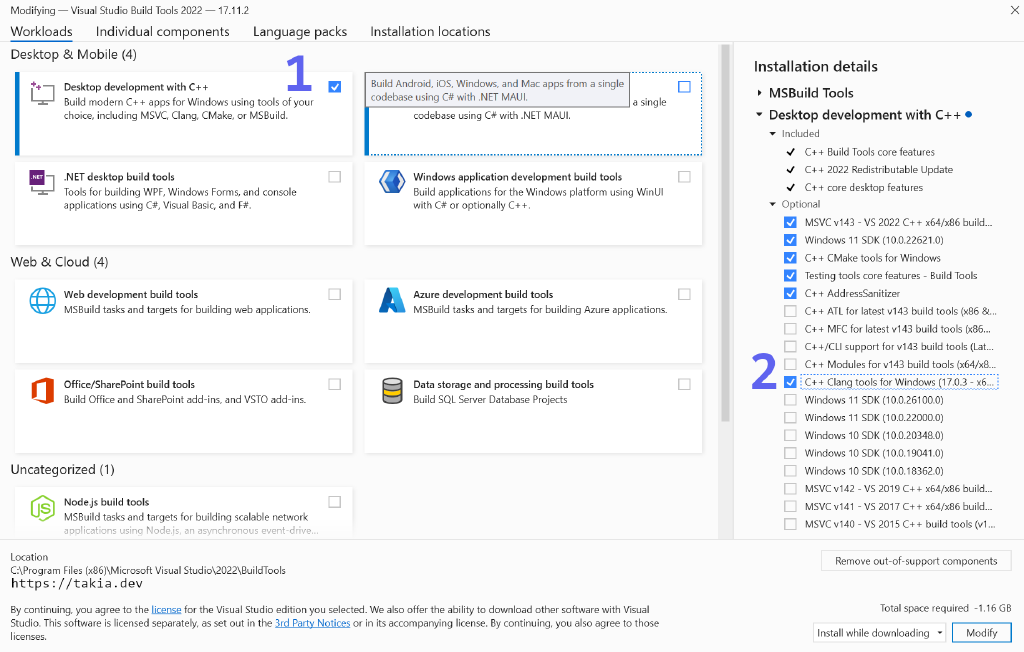The image size is (1024, 652).
Task: Click the 'Total space required' value
Action: coord(992,608)
